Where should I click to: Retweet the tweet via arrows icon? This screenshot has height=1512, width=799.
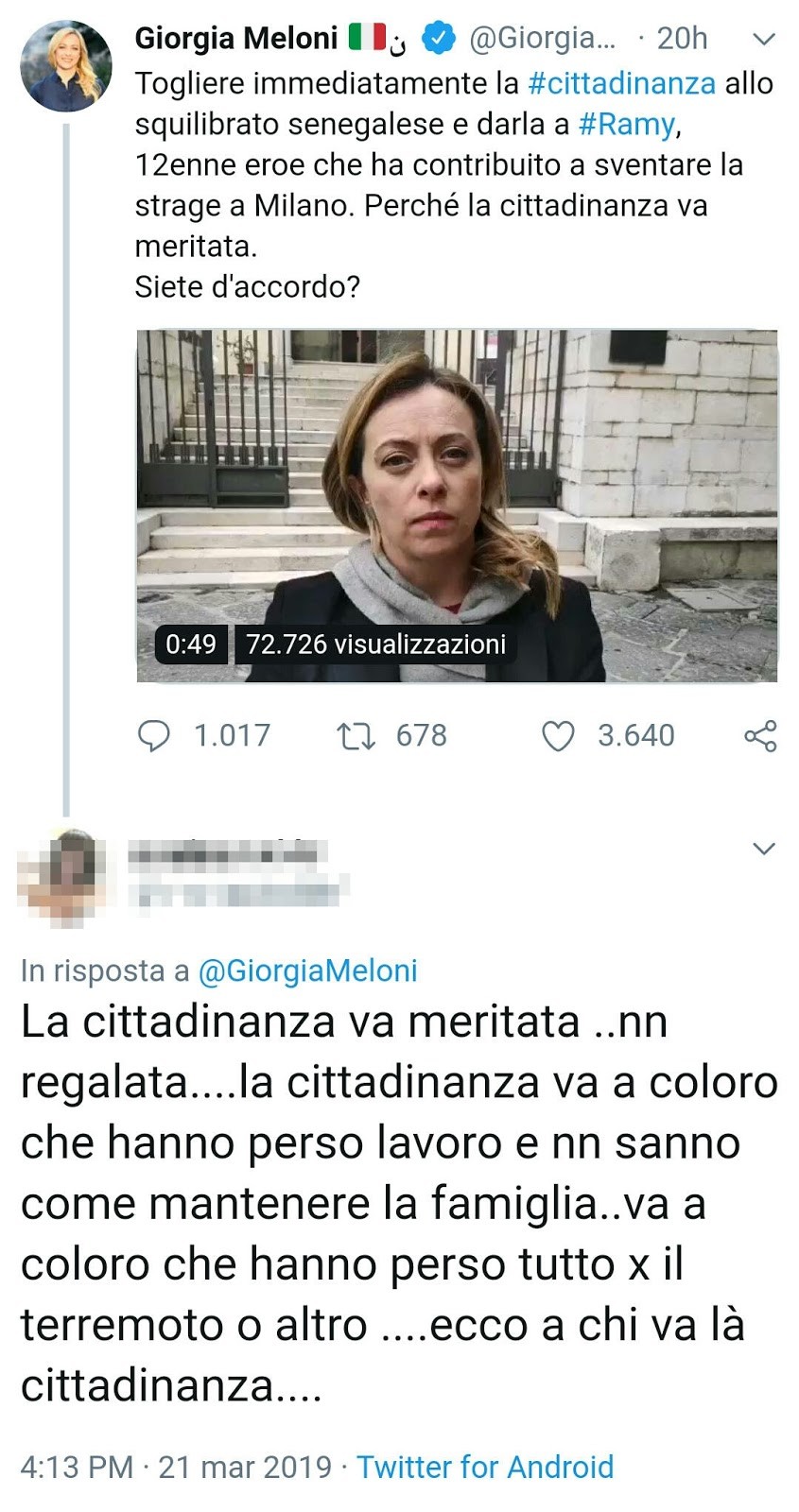pos(356,735)
